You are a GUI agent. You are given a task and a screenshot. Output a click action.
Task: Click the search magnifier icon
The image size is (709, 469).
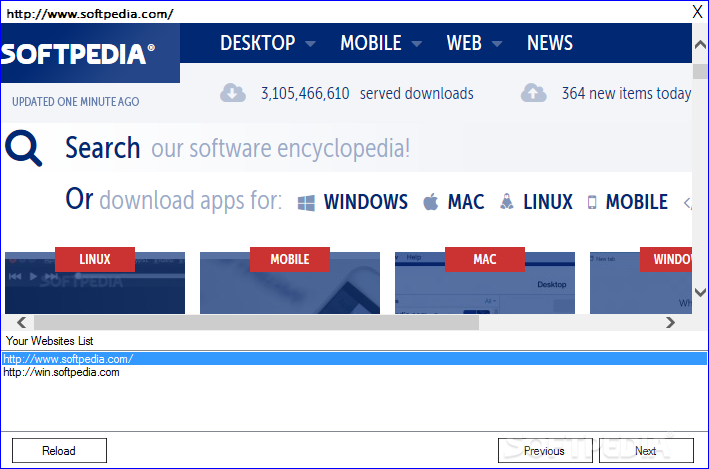24,148
